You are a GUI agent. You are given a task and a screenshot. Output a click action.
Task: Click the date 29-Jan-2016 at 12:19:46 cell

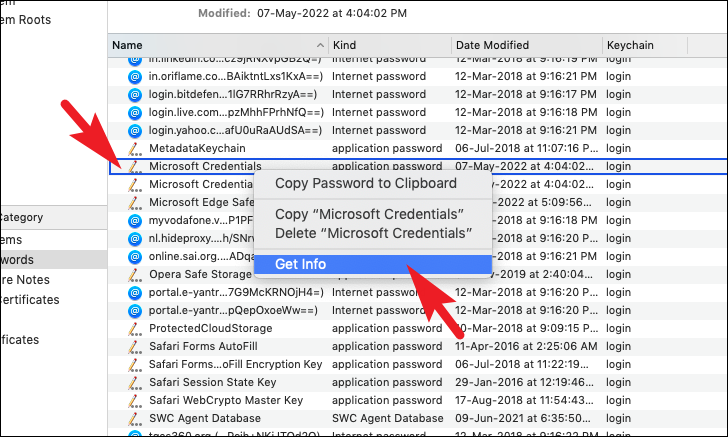tap(524, 383)
